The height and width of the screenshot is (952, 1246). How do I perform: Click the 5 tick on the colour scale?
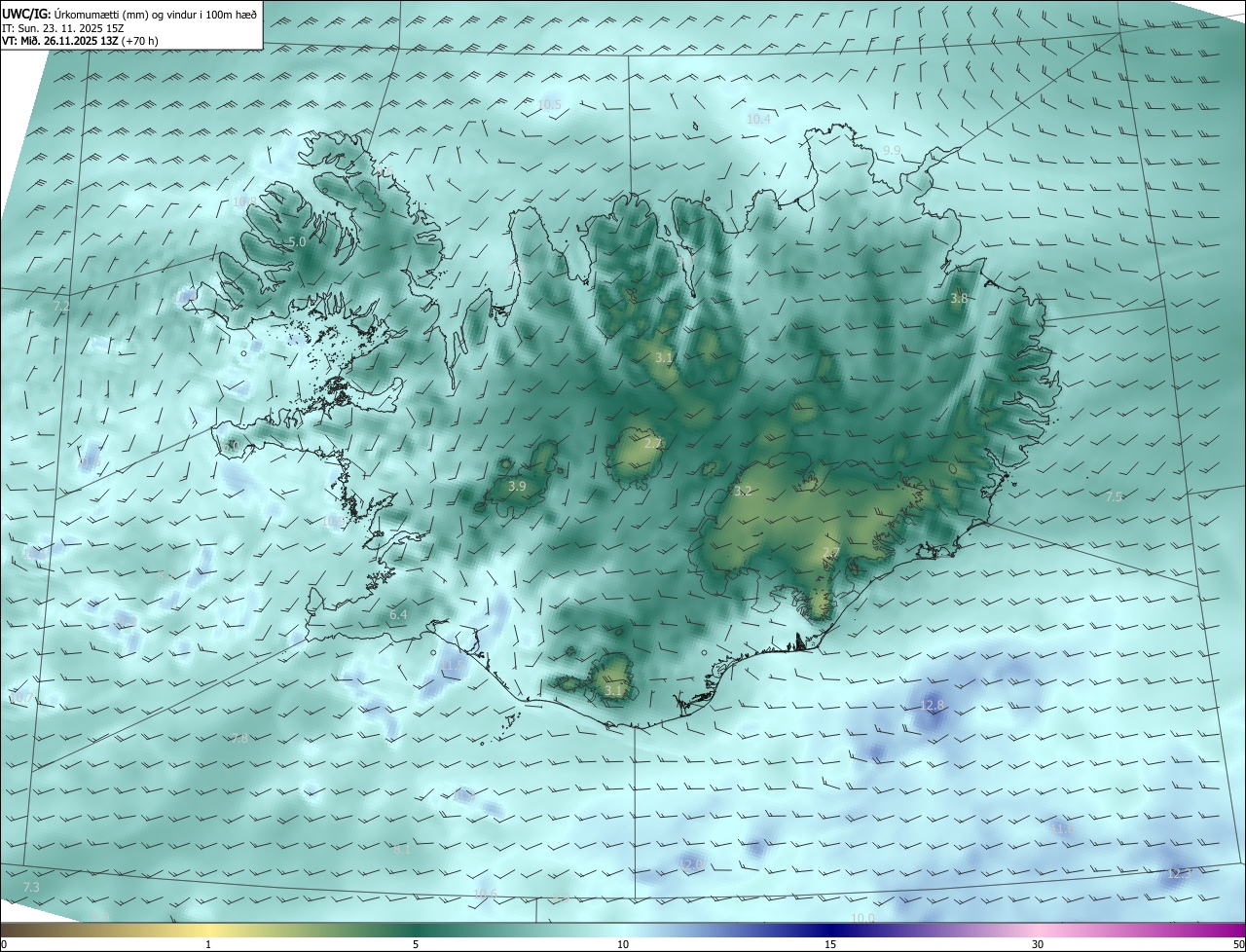[x=416, y=944]
